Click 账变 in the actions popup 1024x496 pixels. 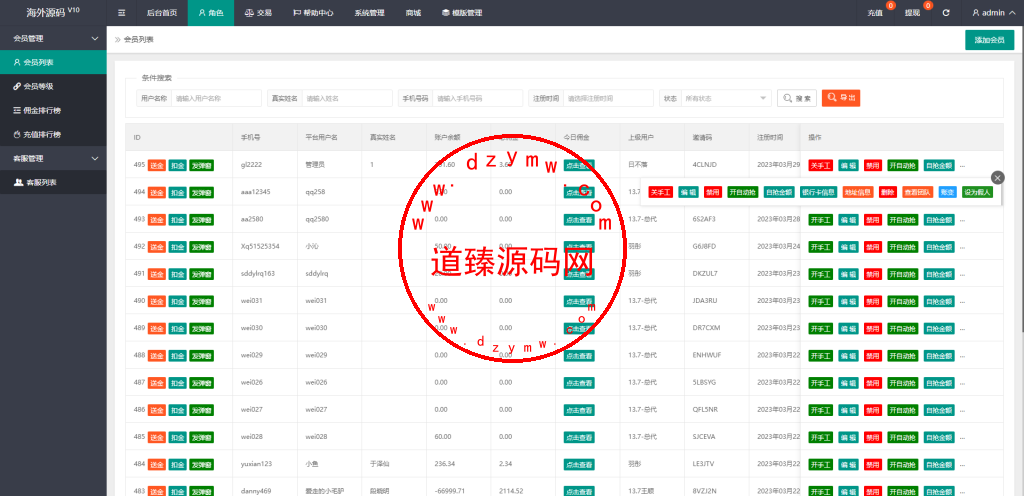[x=948, y=193]
